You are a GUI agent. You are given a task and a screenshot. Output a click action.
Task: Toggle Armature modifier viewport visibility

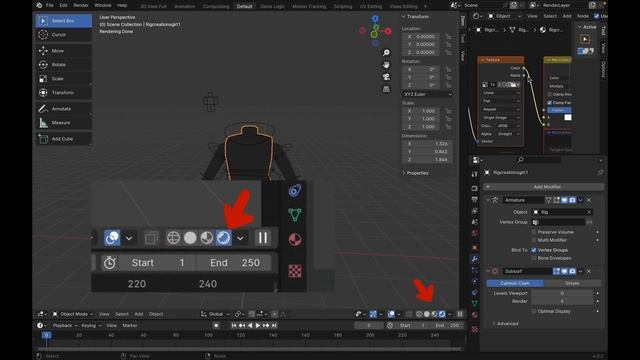pos(564,200)
